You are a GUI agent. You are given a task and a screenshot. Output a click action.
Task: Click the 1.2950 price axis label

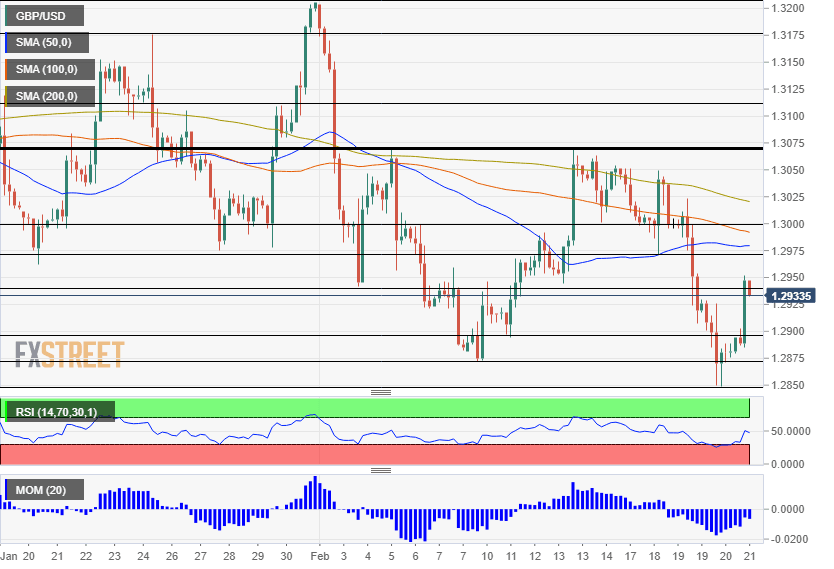coord(788,278)
